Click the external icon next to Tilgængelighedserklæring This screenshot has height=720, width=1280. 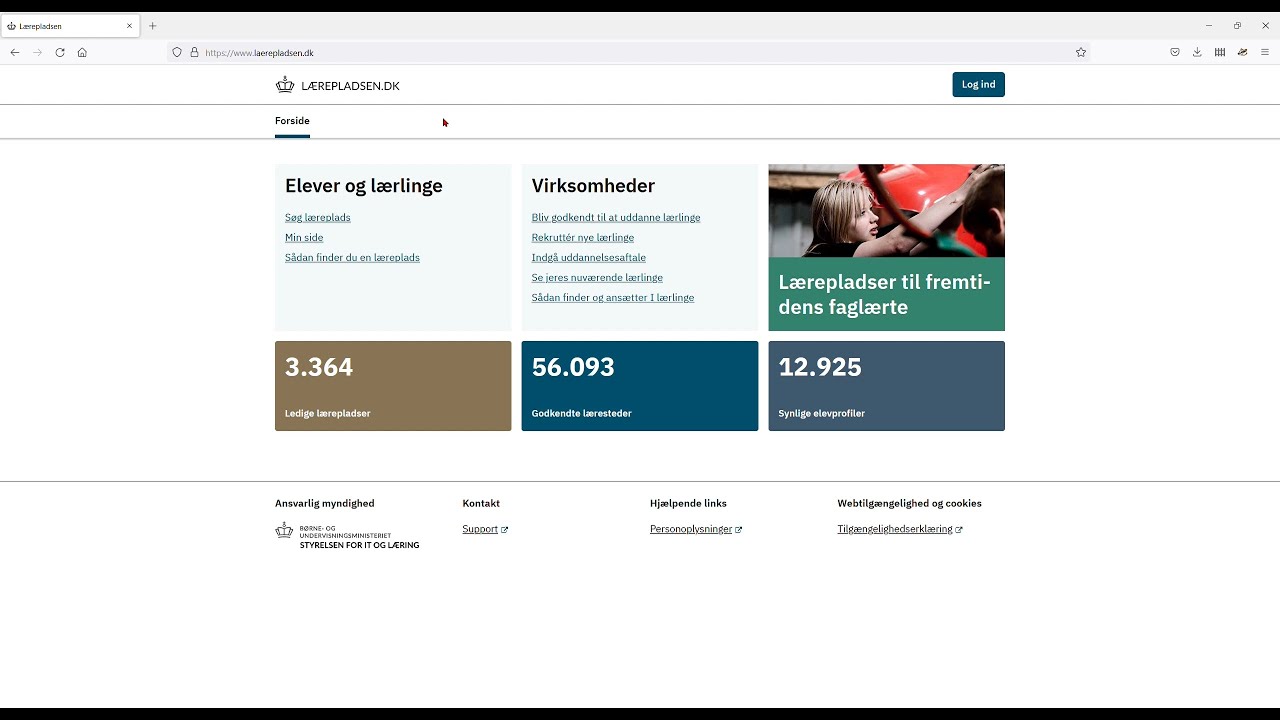pyautogui.click(x=959, y=530)
